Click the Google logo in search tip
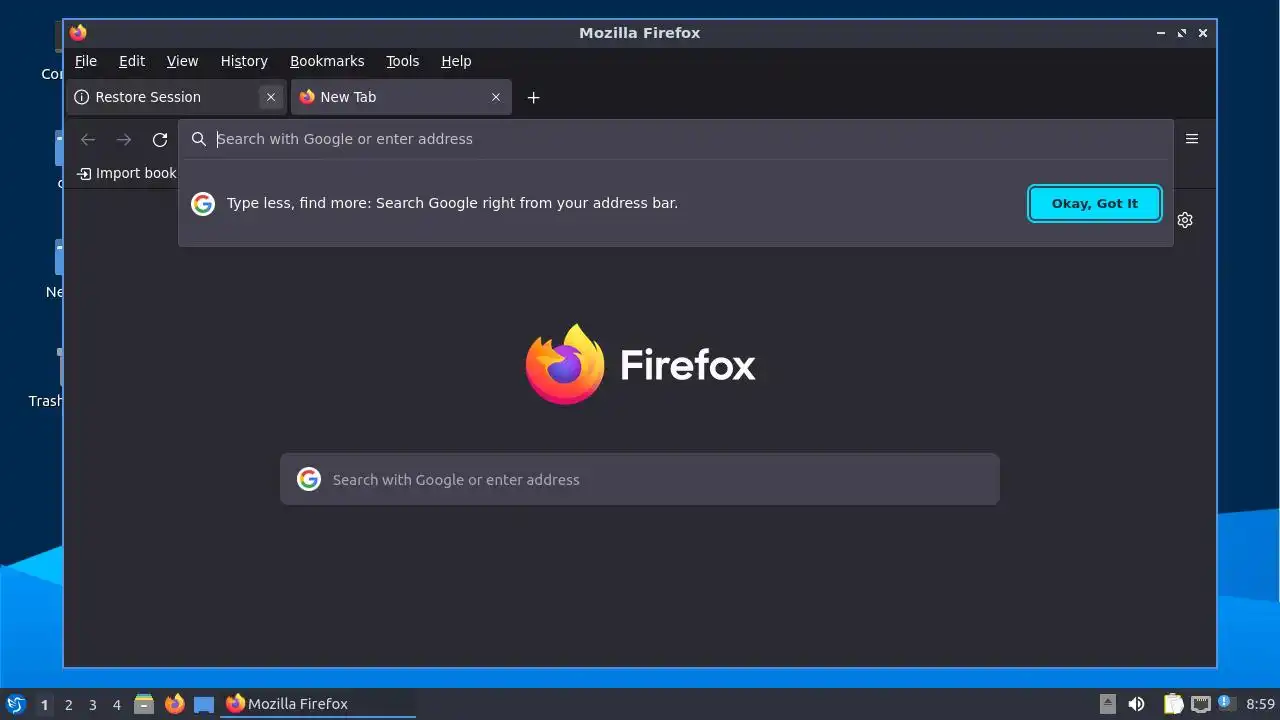 (203, 204)
